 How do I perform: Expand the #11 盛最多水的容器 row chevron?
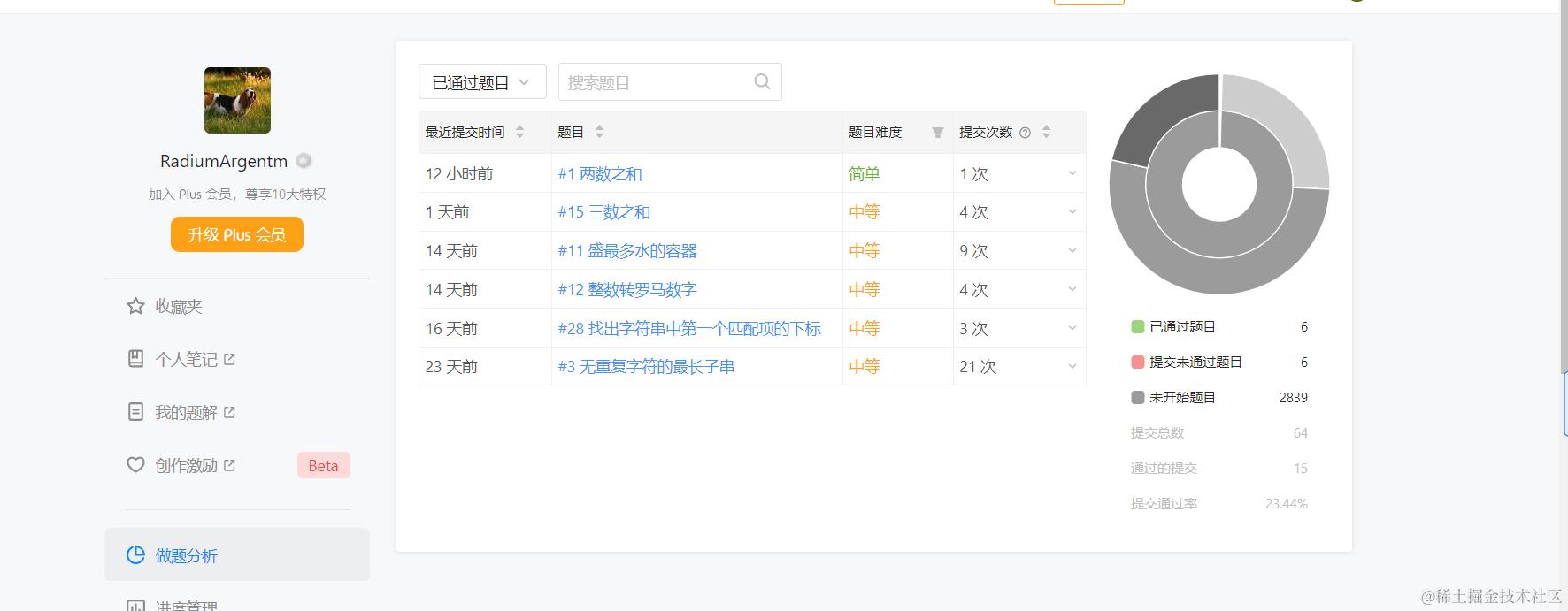point(1072,251)
